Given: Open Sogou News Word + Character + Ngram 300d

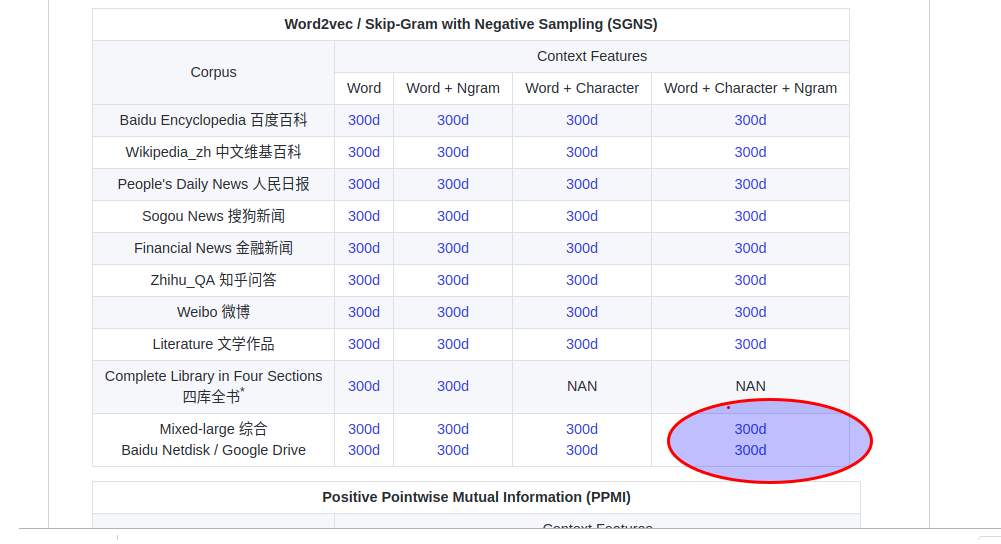Looking at the screenshot, I should coord(750,216).
